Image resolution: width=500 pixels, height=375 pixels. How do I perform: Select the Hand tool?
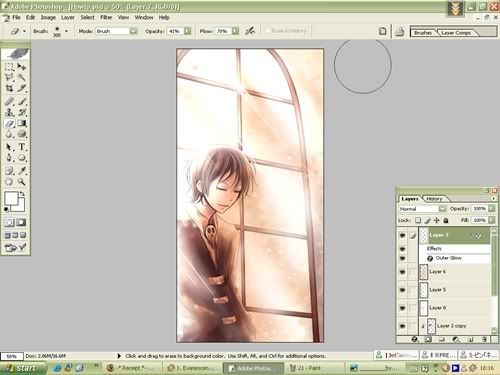point(9,182)
